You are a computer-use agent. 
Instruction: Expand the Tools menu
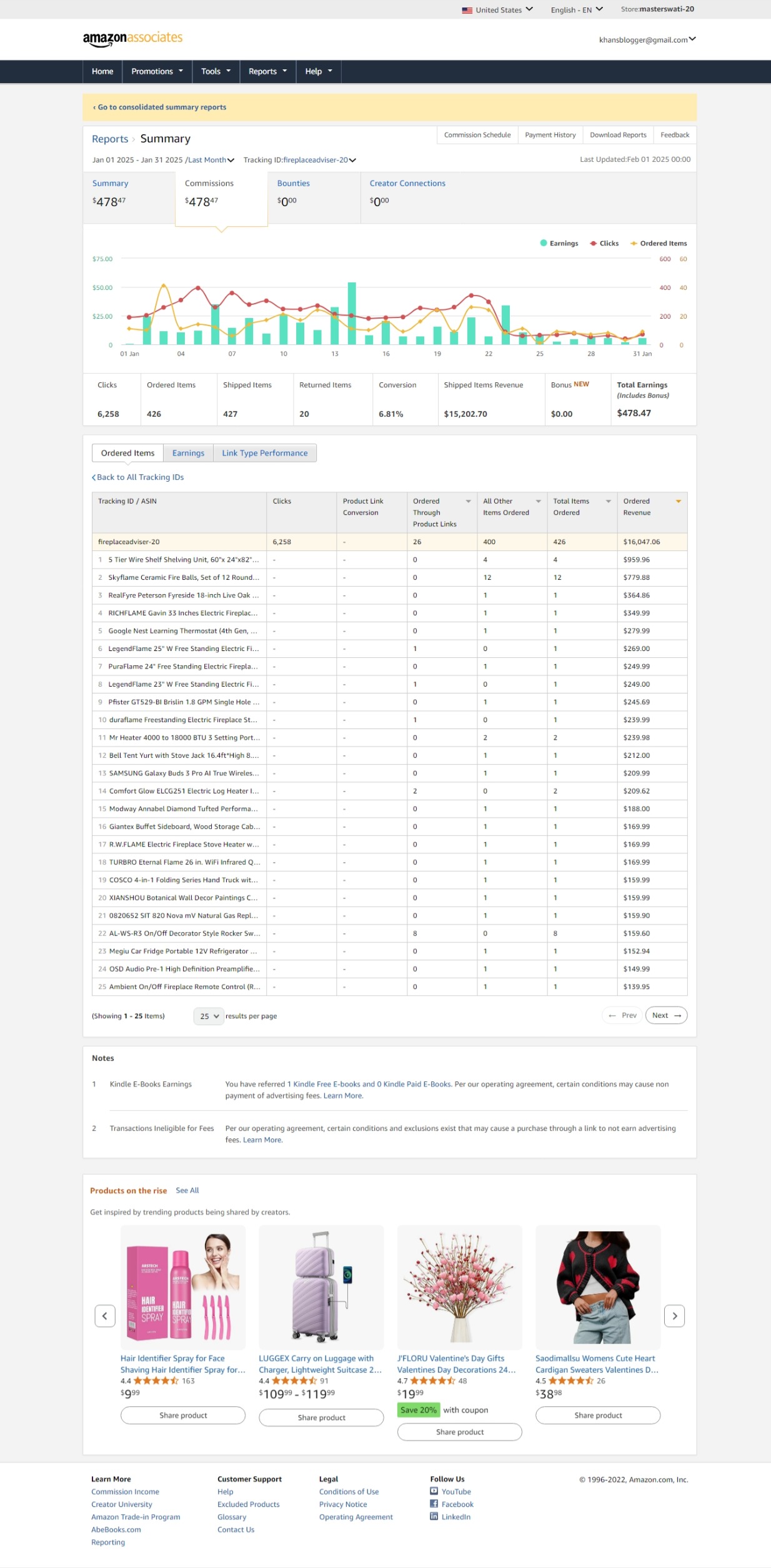pos(216,71)
